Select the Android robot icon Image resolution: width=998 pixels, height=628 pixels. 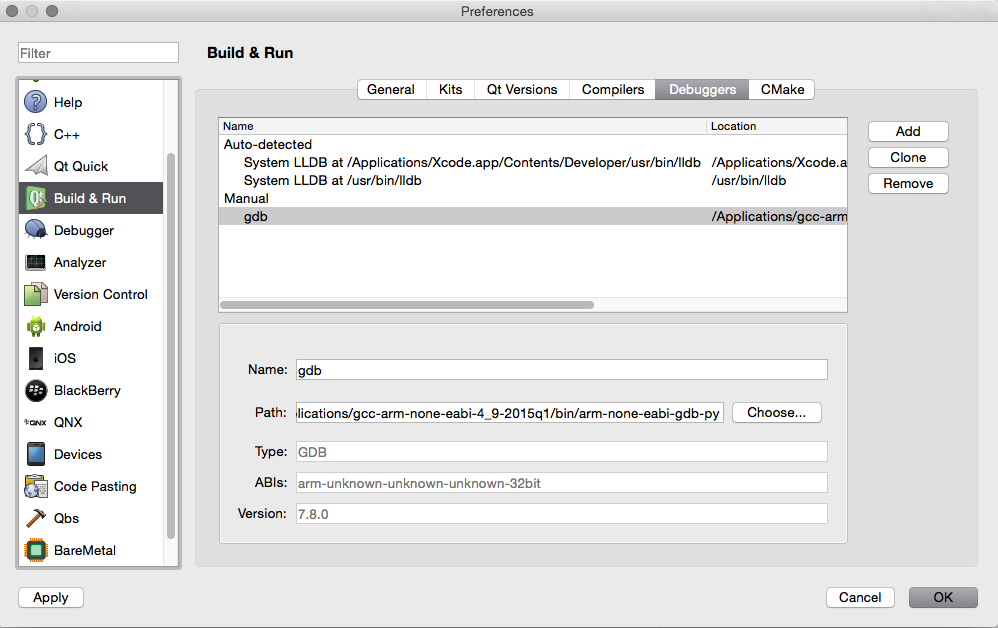pos(36,326)
